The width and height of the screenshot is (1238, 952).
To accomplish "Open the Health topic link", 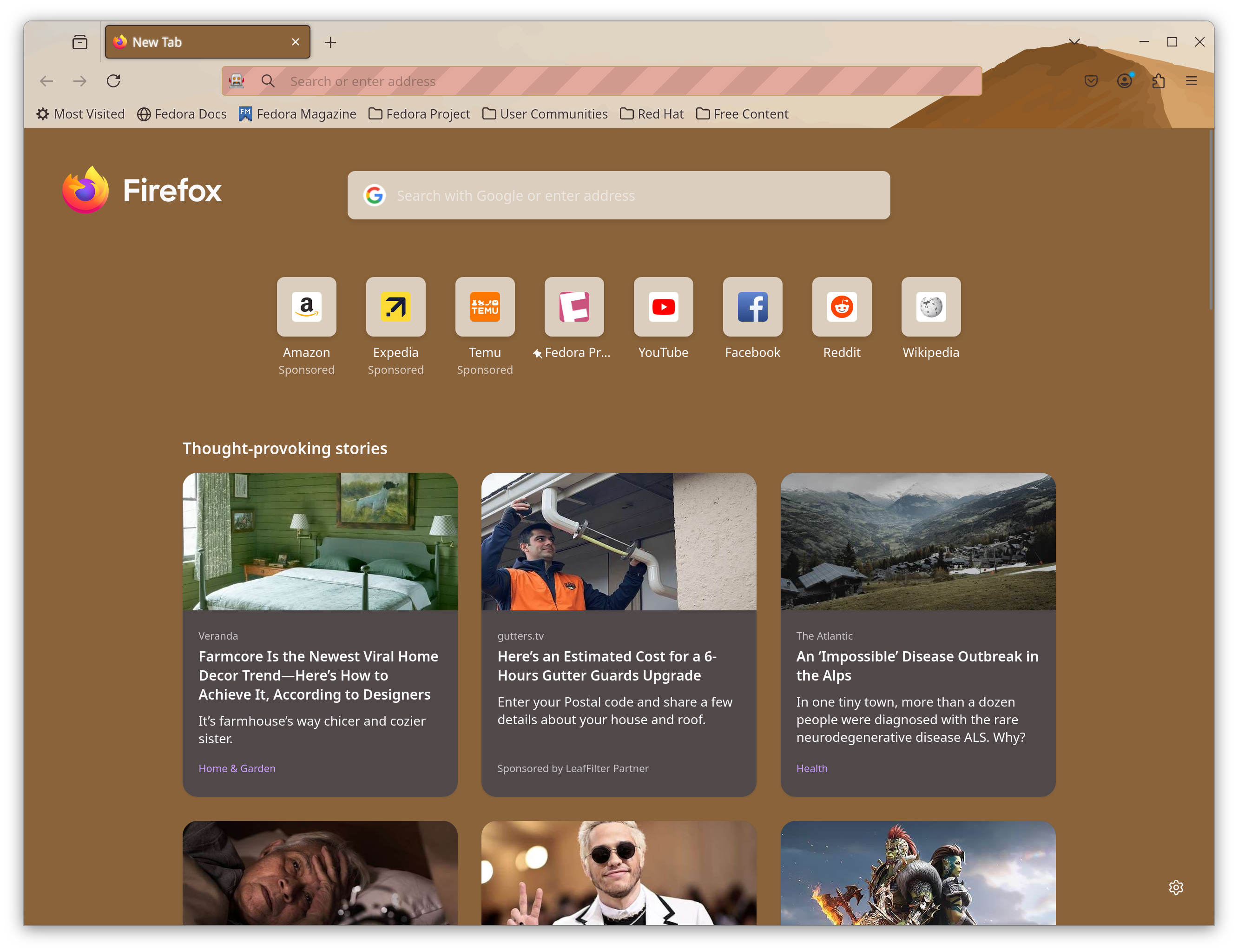I will [x=812, y=768].
